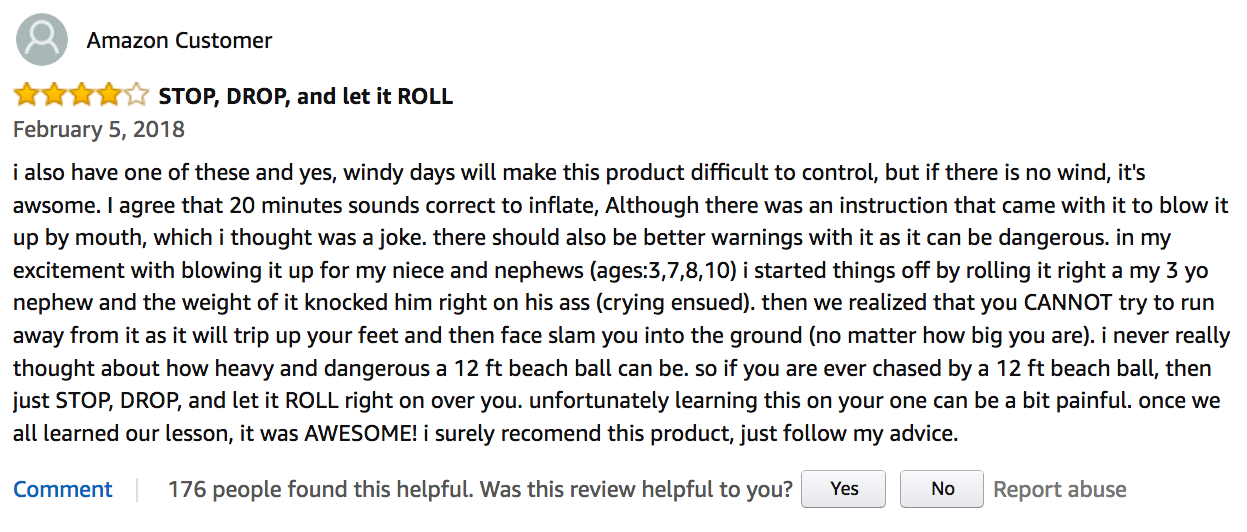The height and width of the screenshot is (532, 1247).
Task: Click the third gold star in the rating
Action: tap(80, 96)
